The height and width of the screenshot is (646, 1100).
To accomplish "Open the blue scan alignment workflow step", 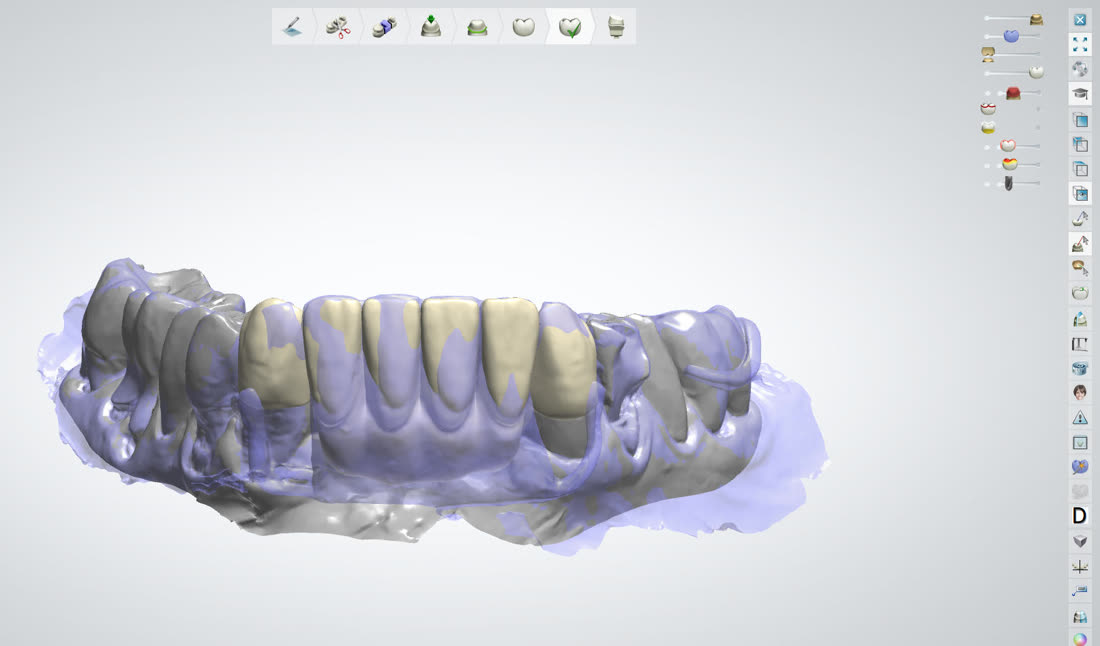I will pyautogui.click(x=384, y=27).
